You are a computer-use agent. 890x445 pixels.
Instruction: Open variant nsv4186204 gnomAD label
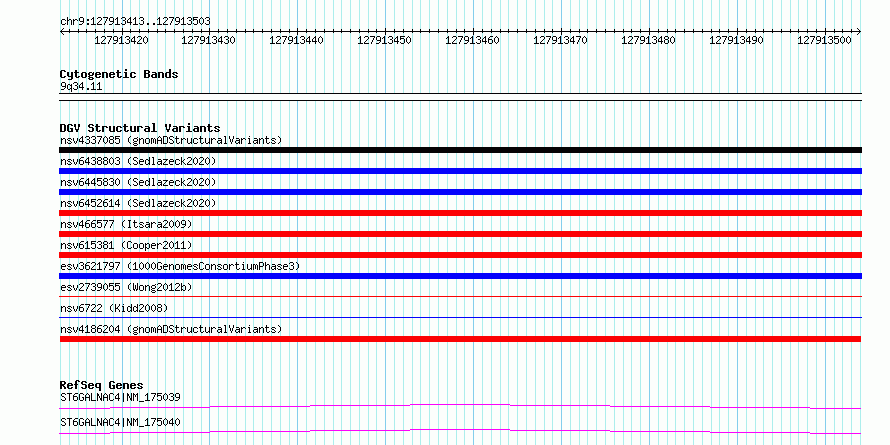[171, 329]
